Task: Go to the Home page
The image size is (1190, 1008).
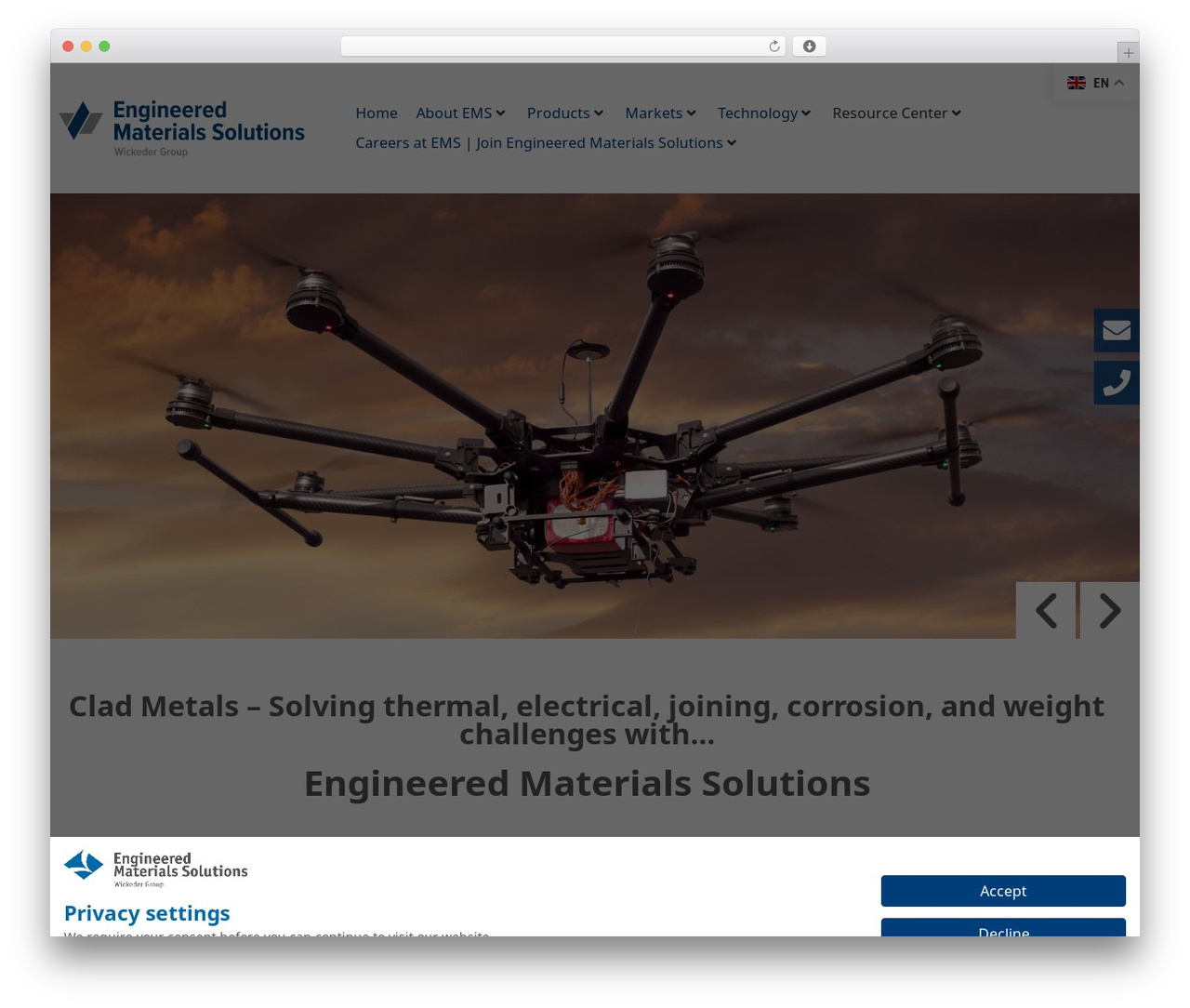Action: [377, 113]
